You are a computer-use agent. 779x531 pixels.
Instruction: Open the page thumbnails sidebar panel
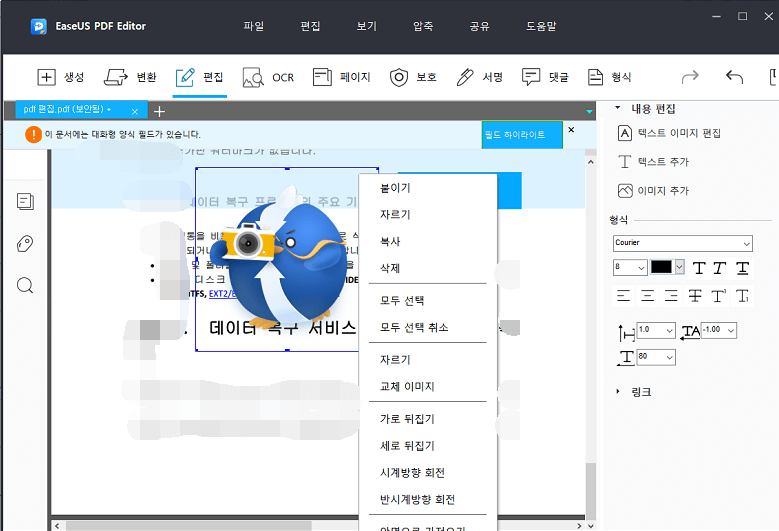click(25, 201)
